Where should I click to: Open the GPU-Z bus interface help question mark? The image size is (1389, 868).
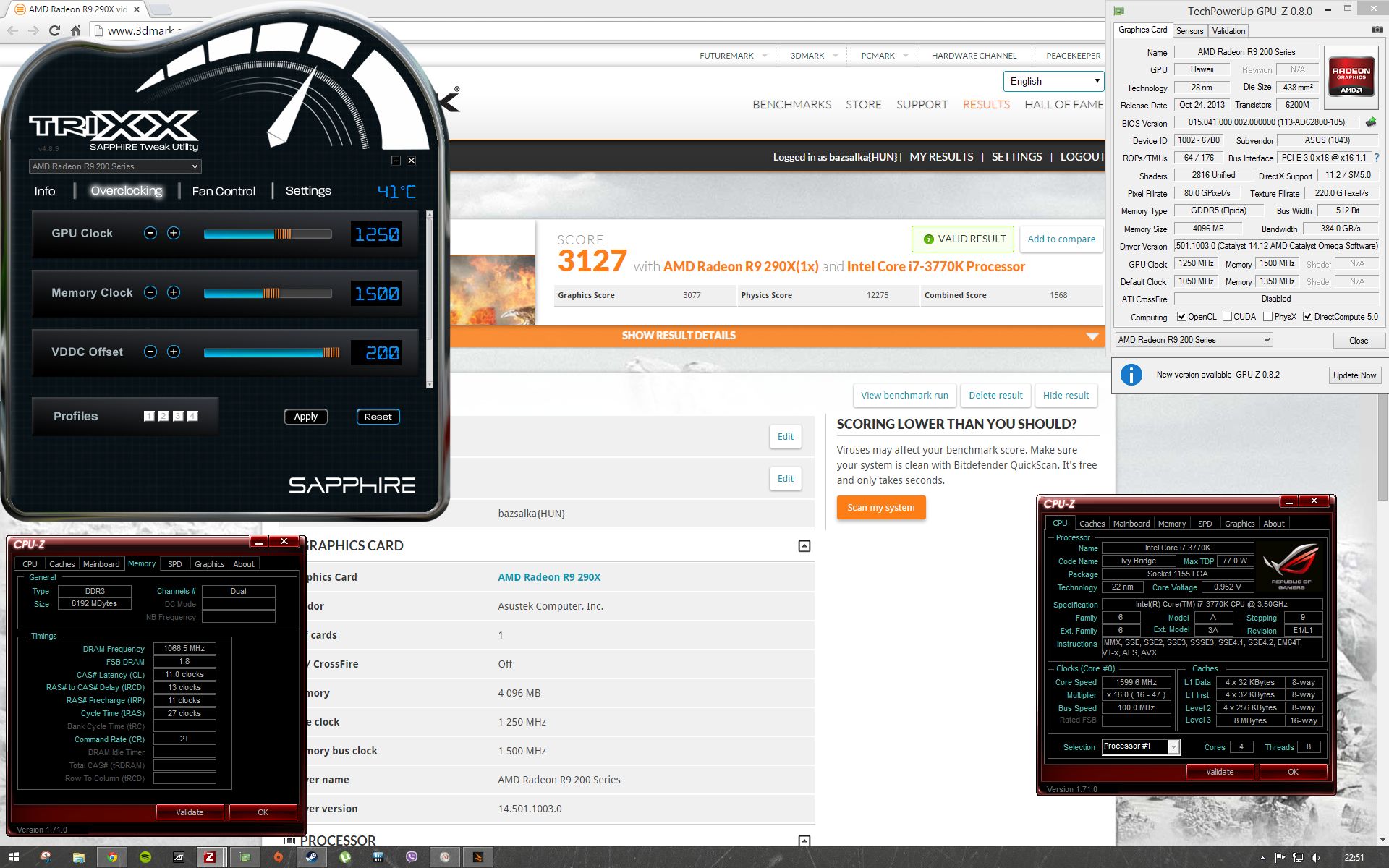1376,158
